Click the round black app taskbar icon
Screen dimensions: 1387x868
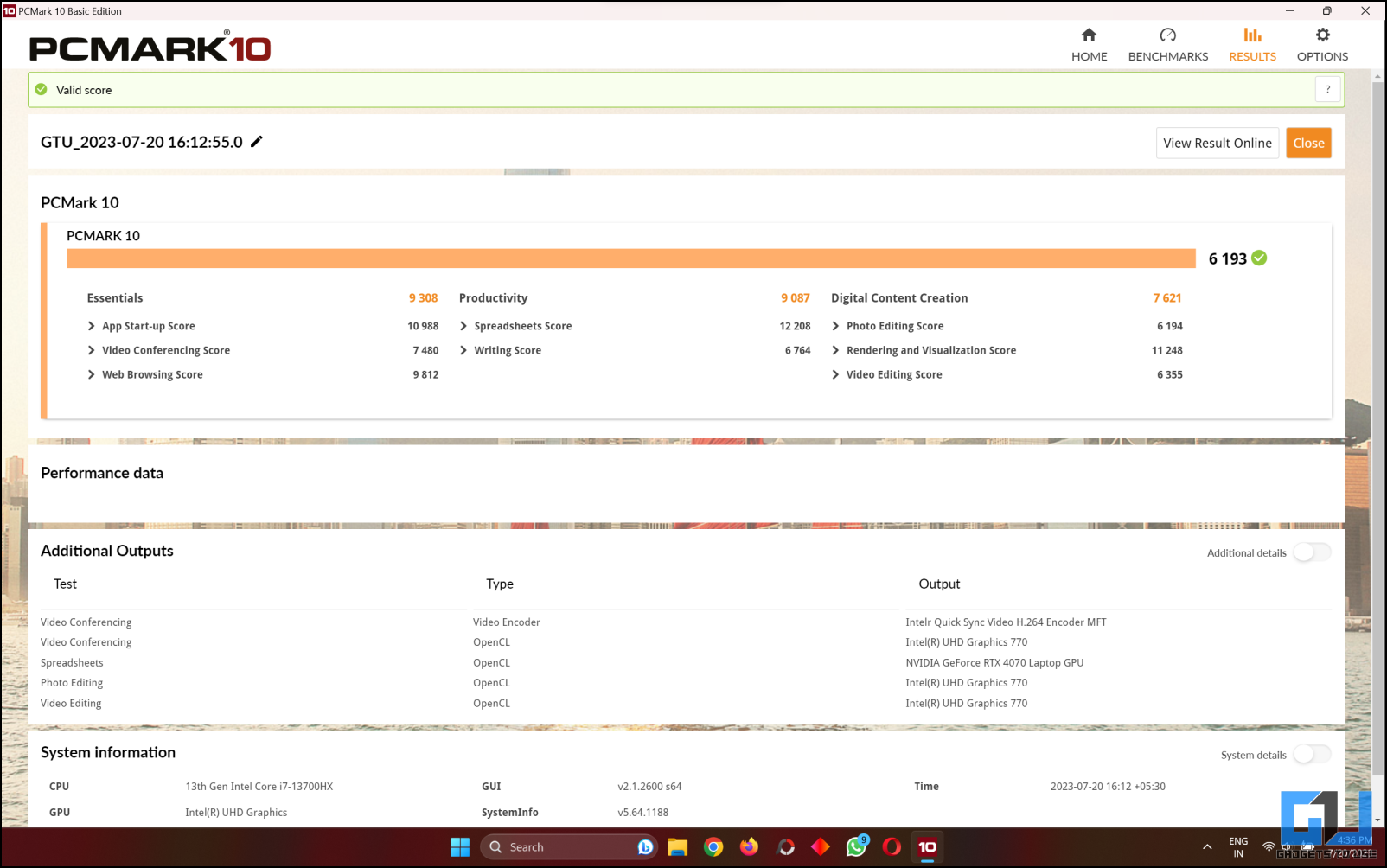785,847
